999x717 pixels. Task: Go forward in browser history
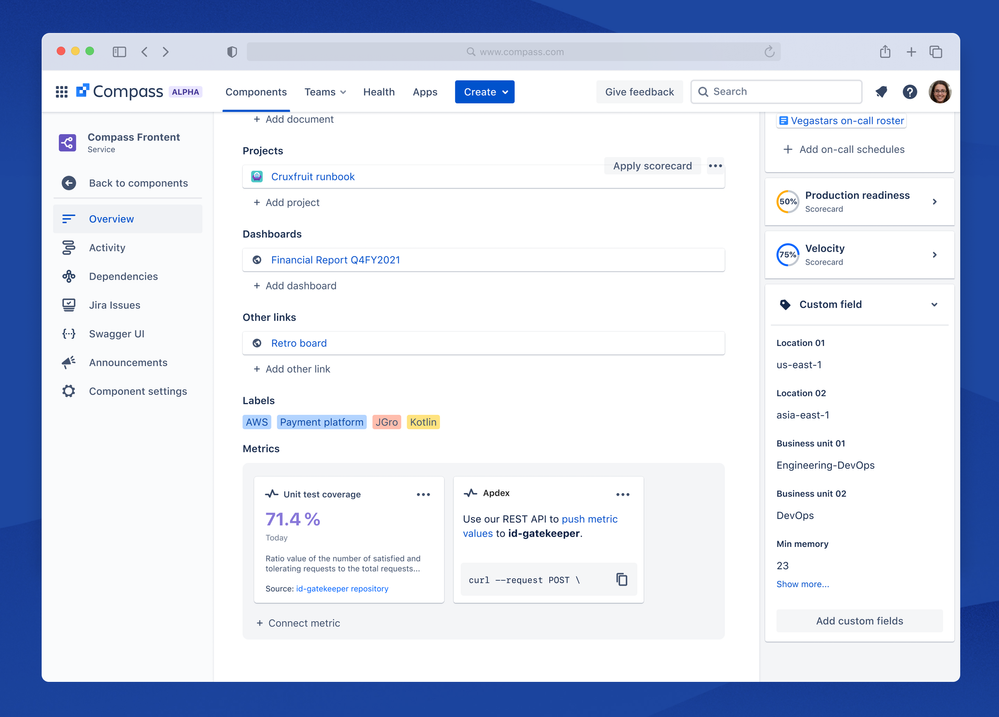coord(166,52)
